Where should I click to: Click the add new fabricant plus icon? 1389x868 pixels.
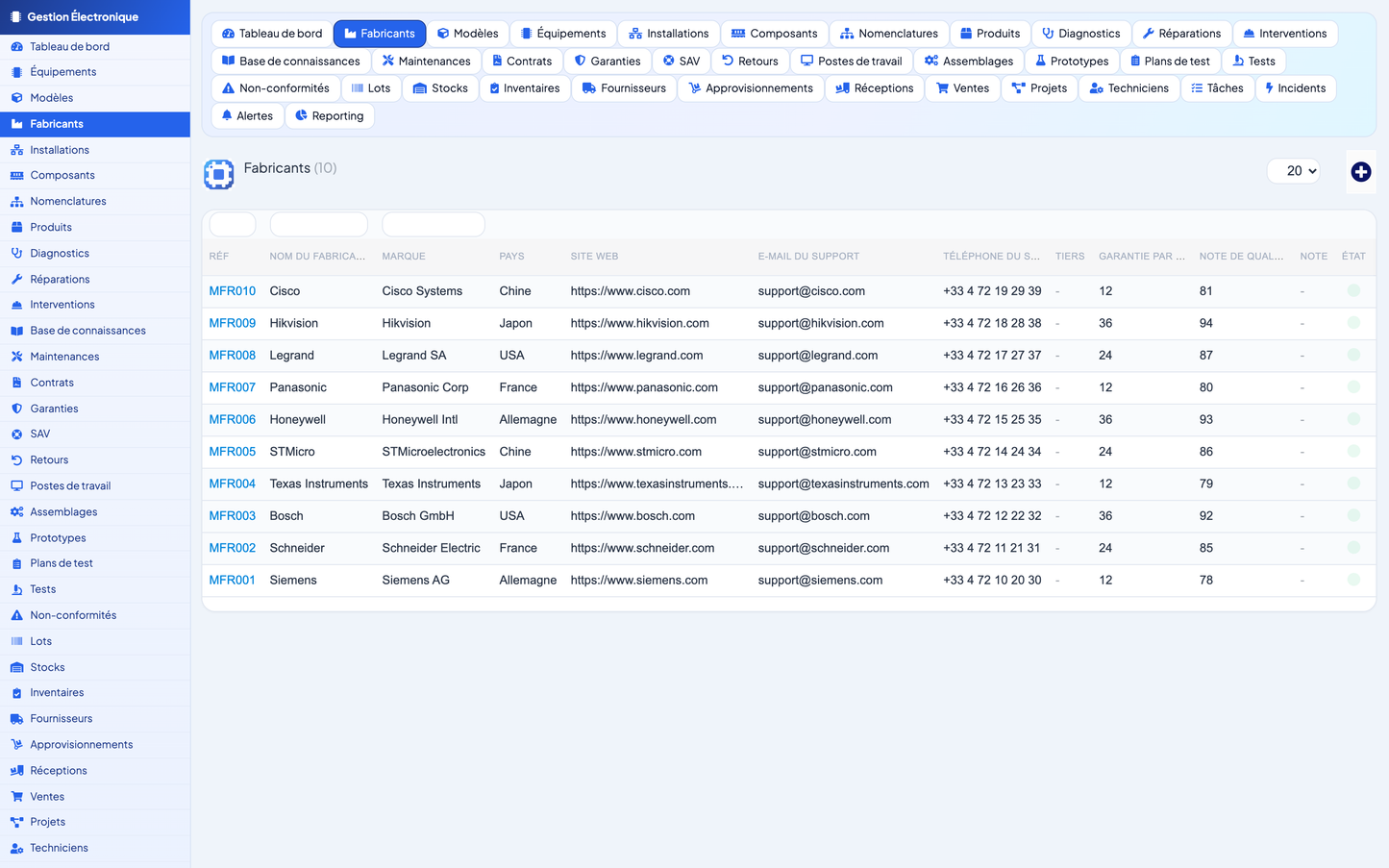1360,172
